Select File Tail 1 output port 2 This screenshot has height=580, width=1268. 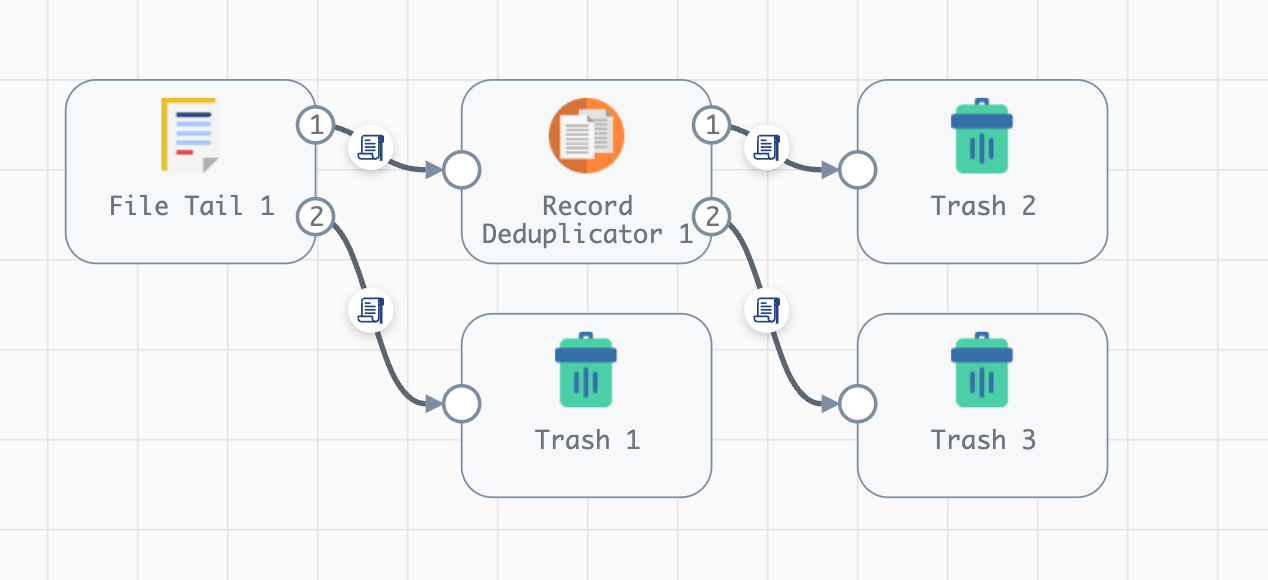(x=316, y=215)
